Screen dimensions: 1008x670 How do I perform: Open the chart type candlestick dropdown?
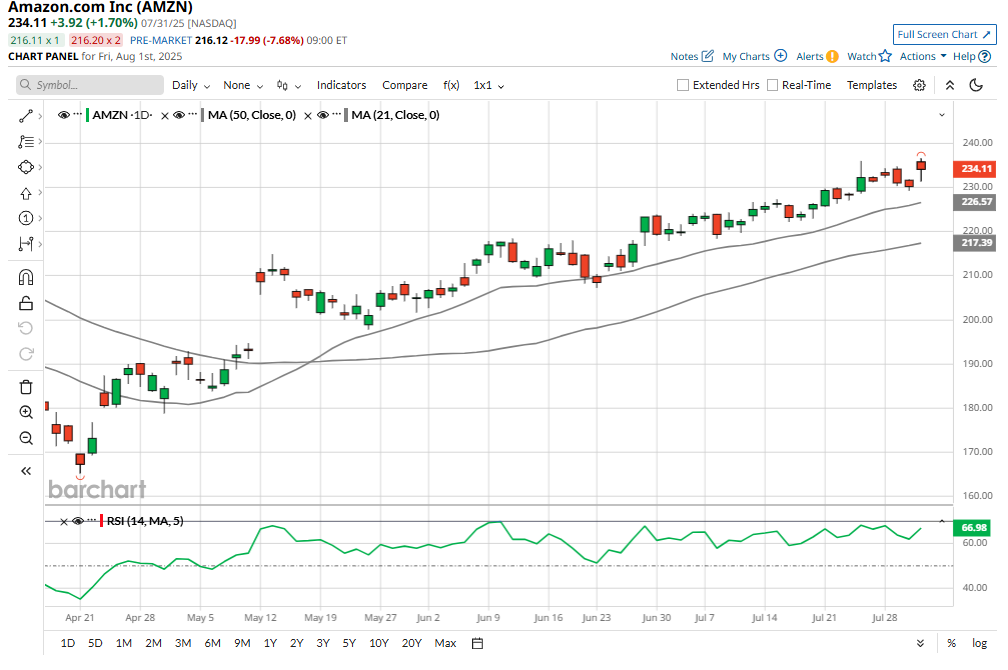[289, 85]
